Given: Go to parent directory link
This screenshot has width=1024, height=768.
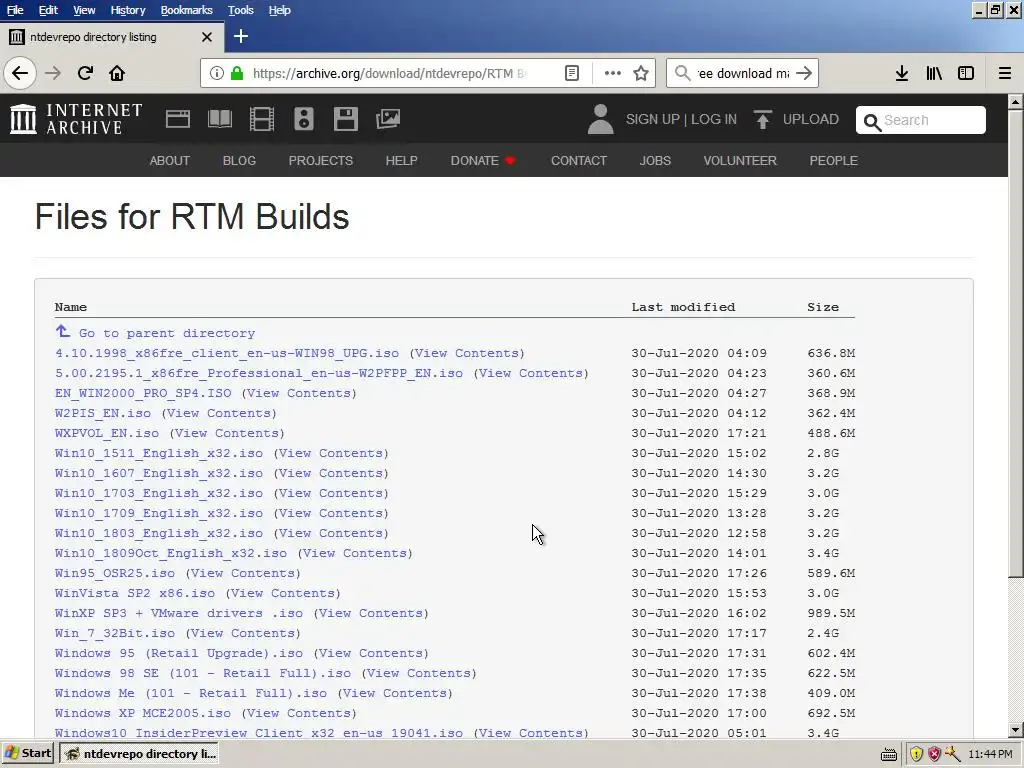Looking at the screenshot, I should (155, 333).
